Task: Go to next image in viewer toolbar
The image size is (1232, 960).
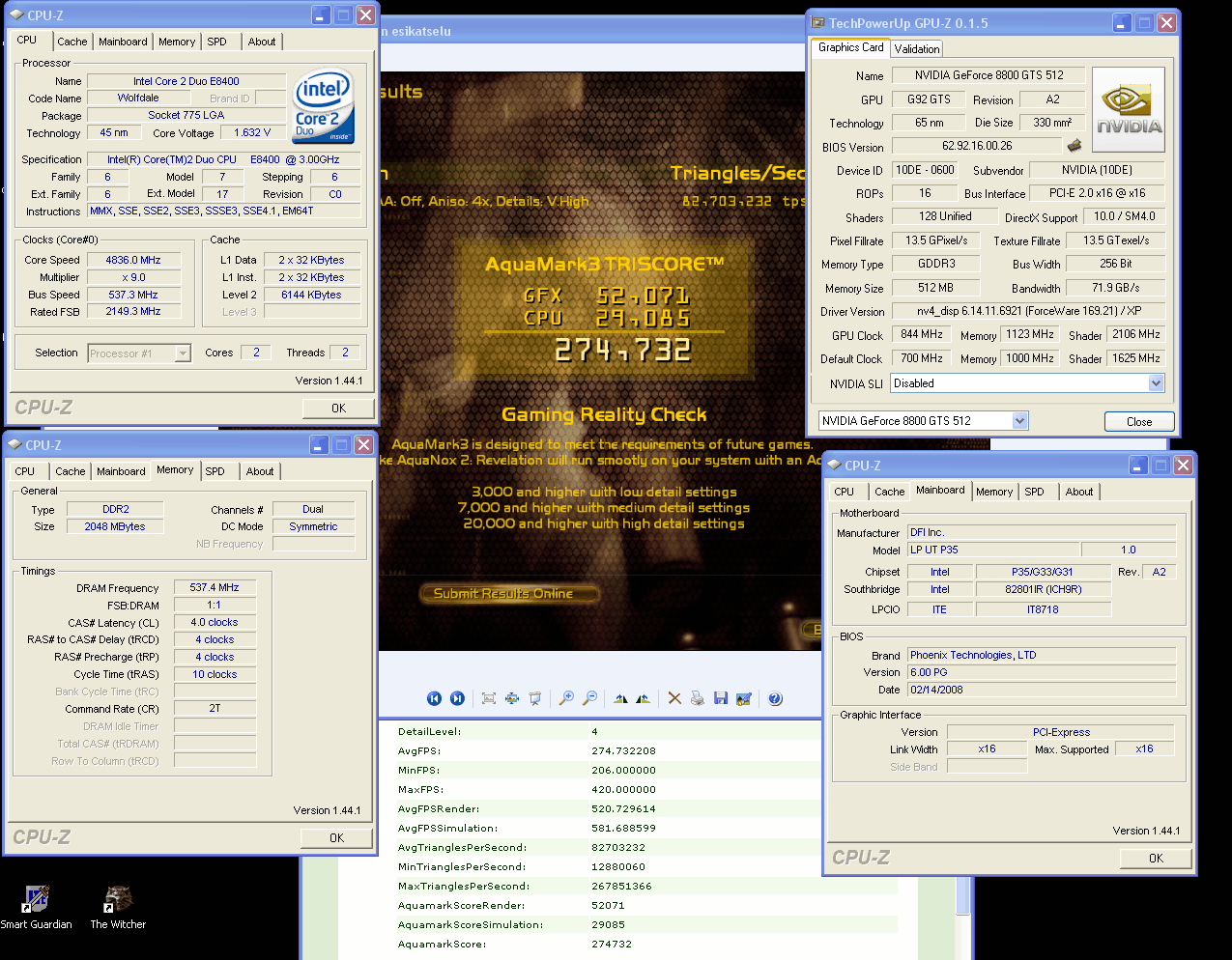Action: 457,698
